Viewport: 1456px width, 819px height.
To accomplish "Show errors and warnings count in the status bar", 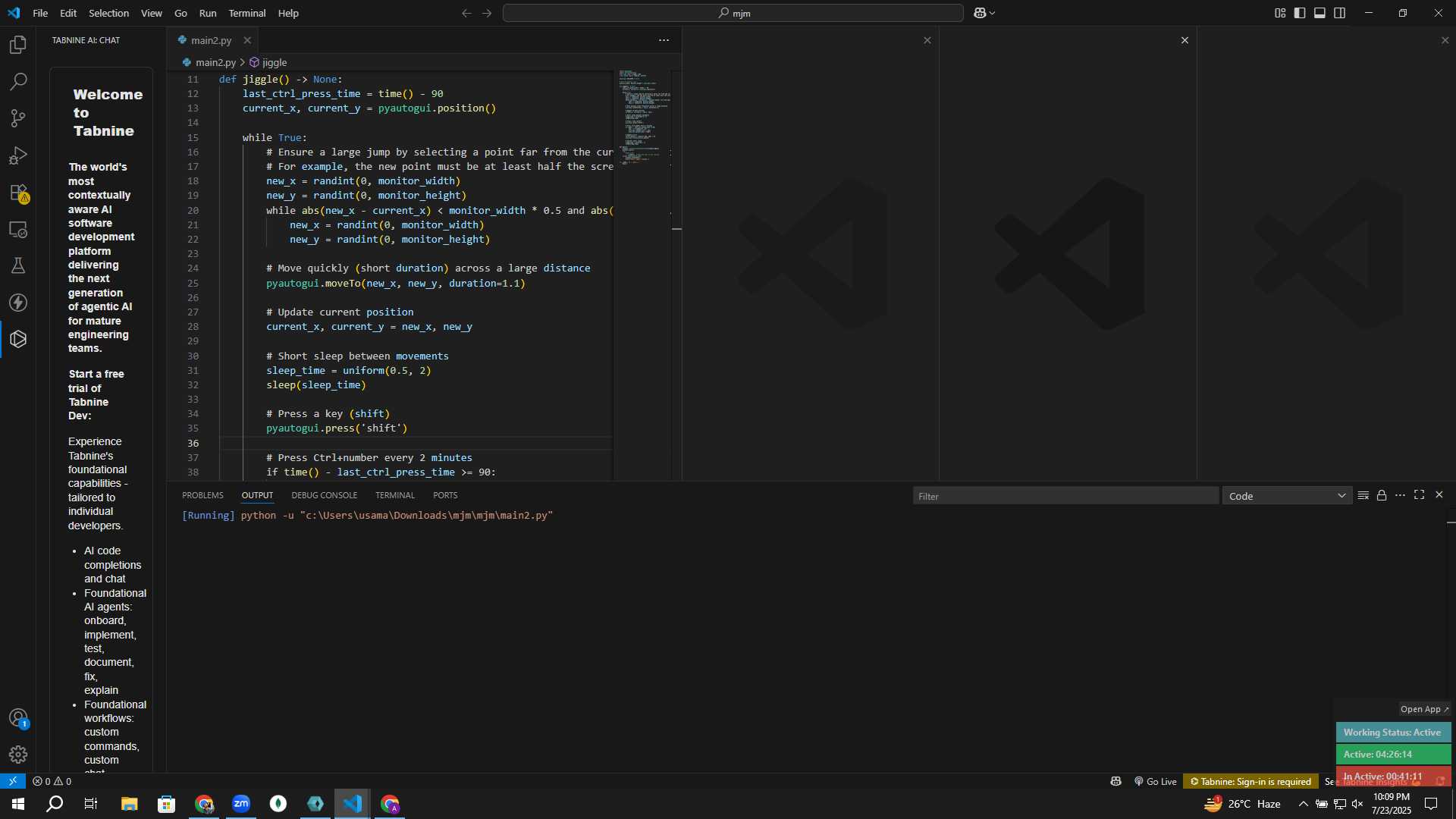I will (52, 781).
